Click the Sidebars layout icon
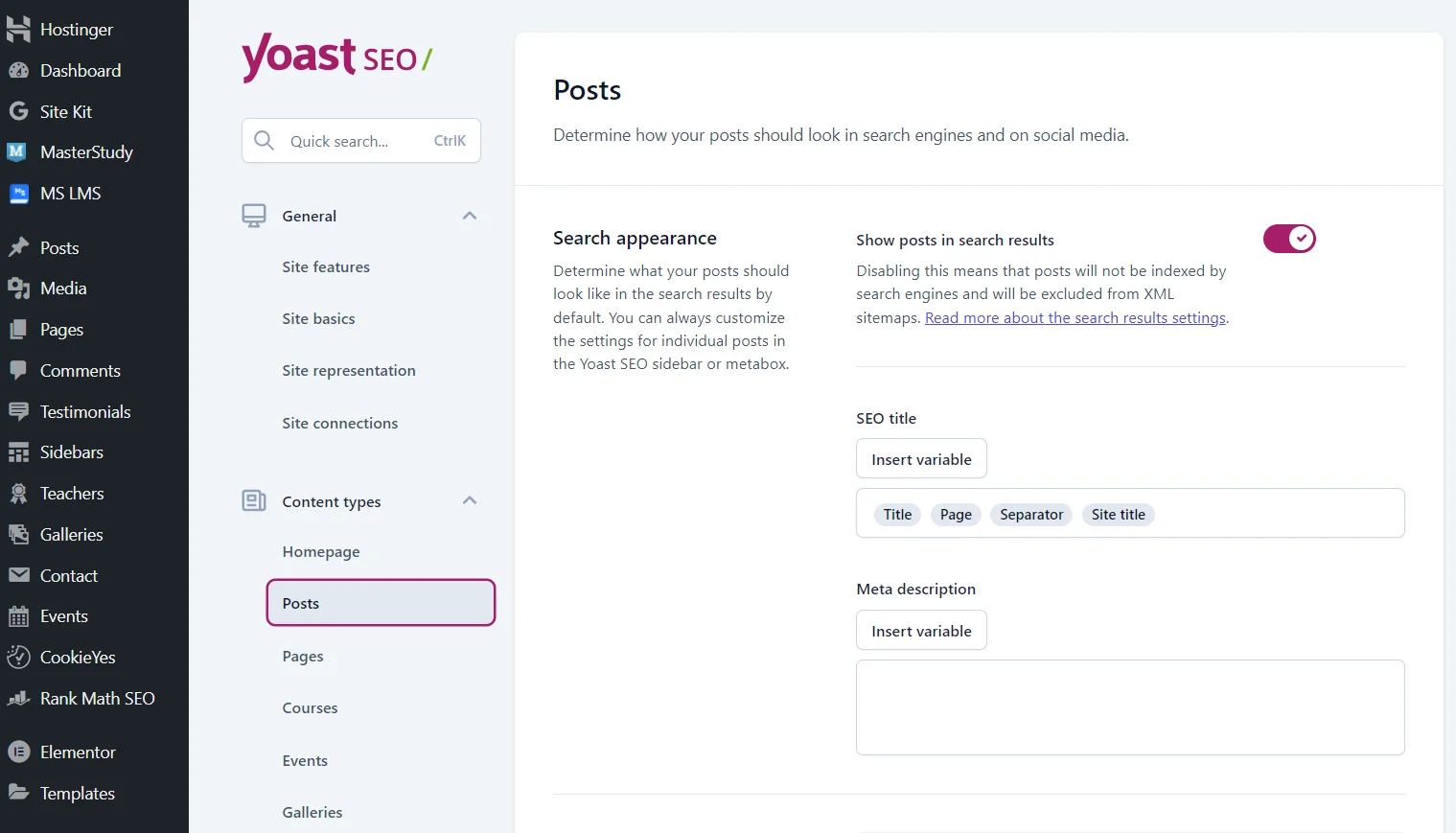1456x833 pixels. click(18, 452)
